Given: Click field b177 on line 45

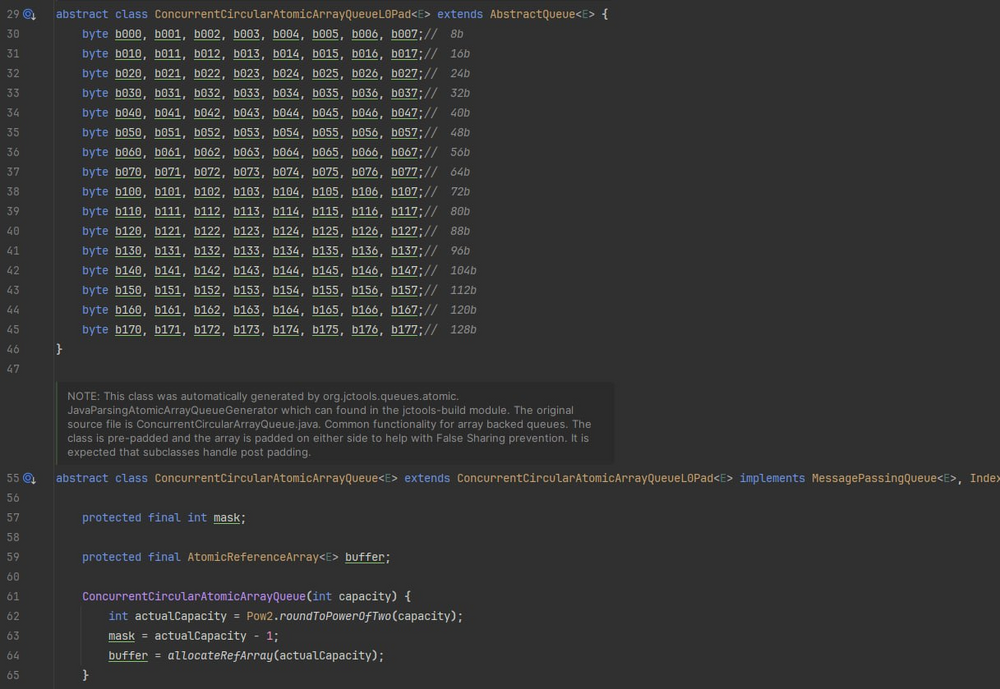Looking at the screenshot, I should click(x=404, y=330).
